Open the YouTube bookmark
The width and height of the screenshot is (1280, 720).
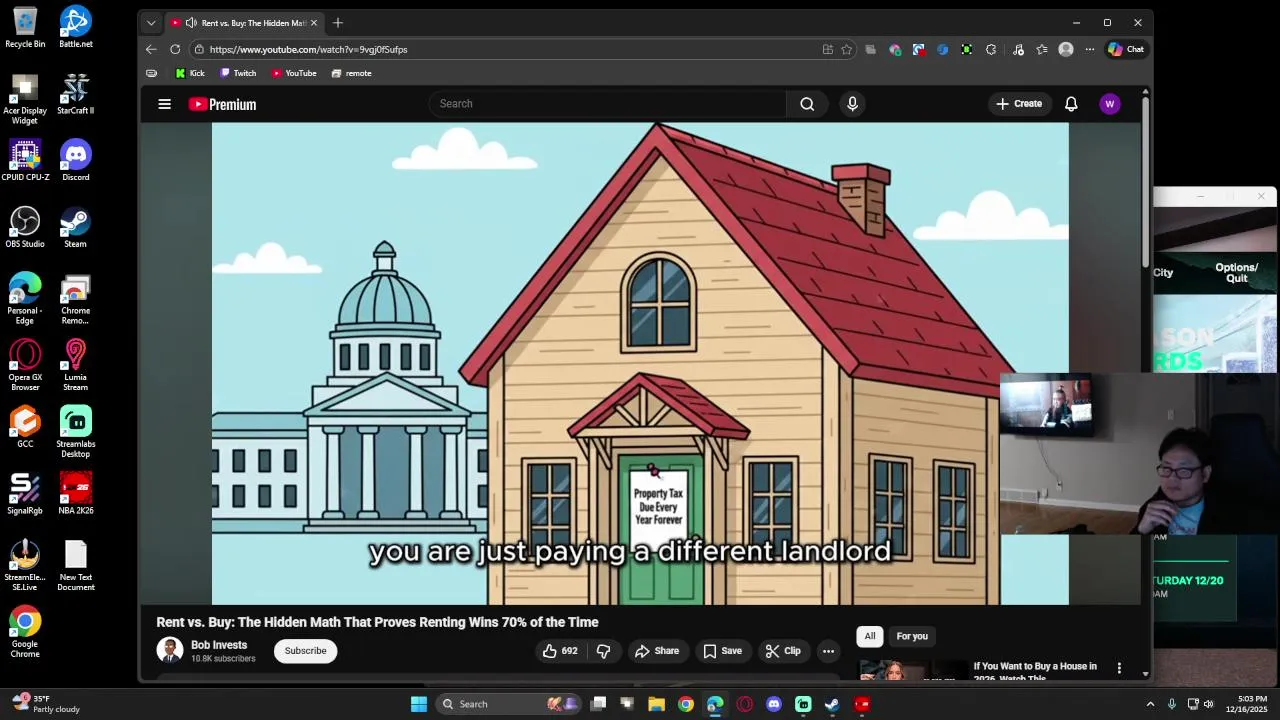pyautogui.click(x=294, y=73)
